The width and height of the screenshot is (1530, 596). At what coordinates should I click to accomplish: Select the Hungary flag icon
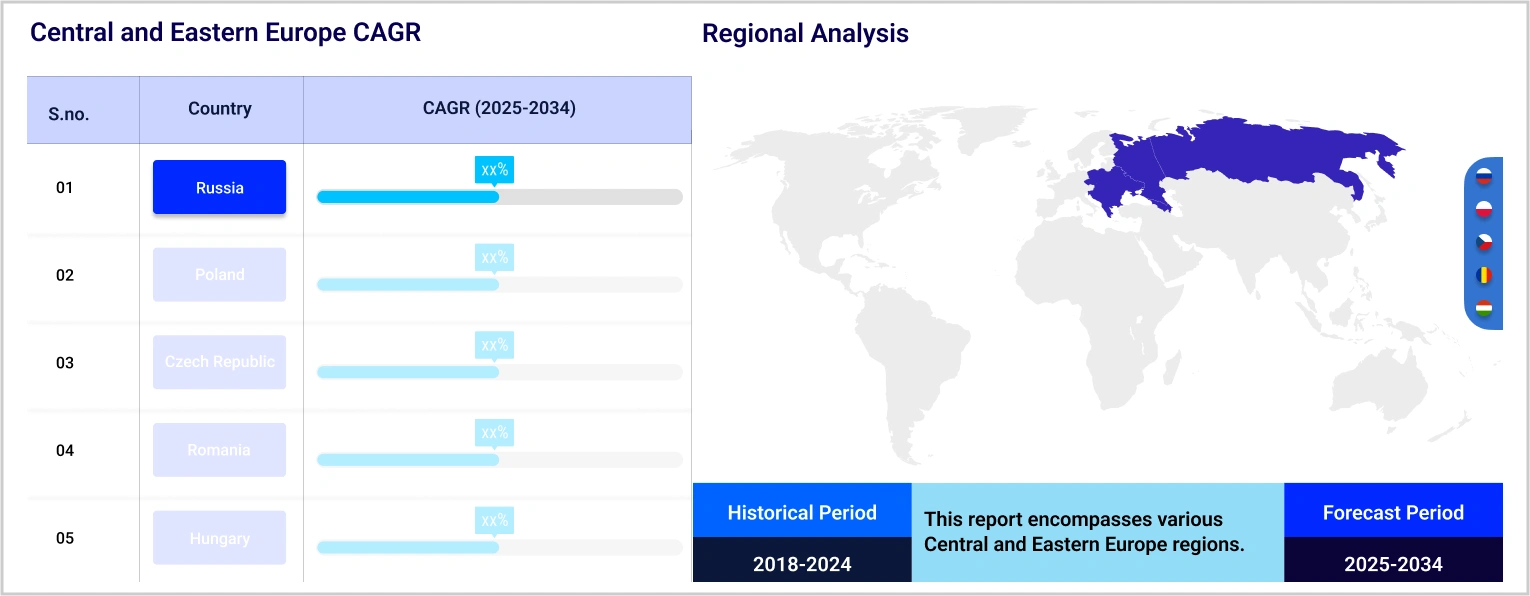point(1484,307)
